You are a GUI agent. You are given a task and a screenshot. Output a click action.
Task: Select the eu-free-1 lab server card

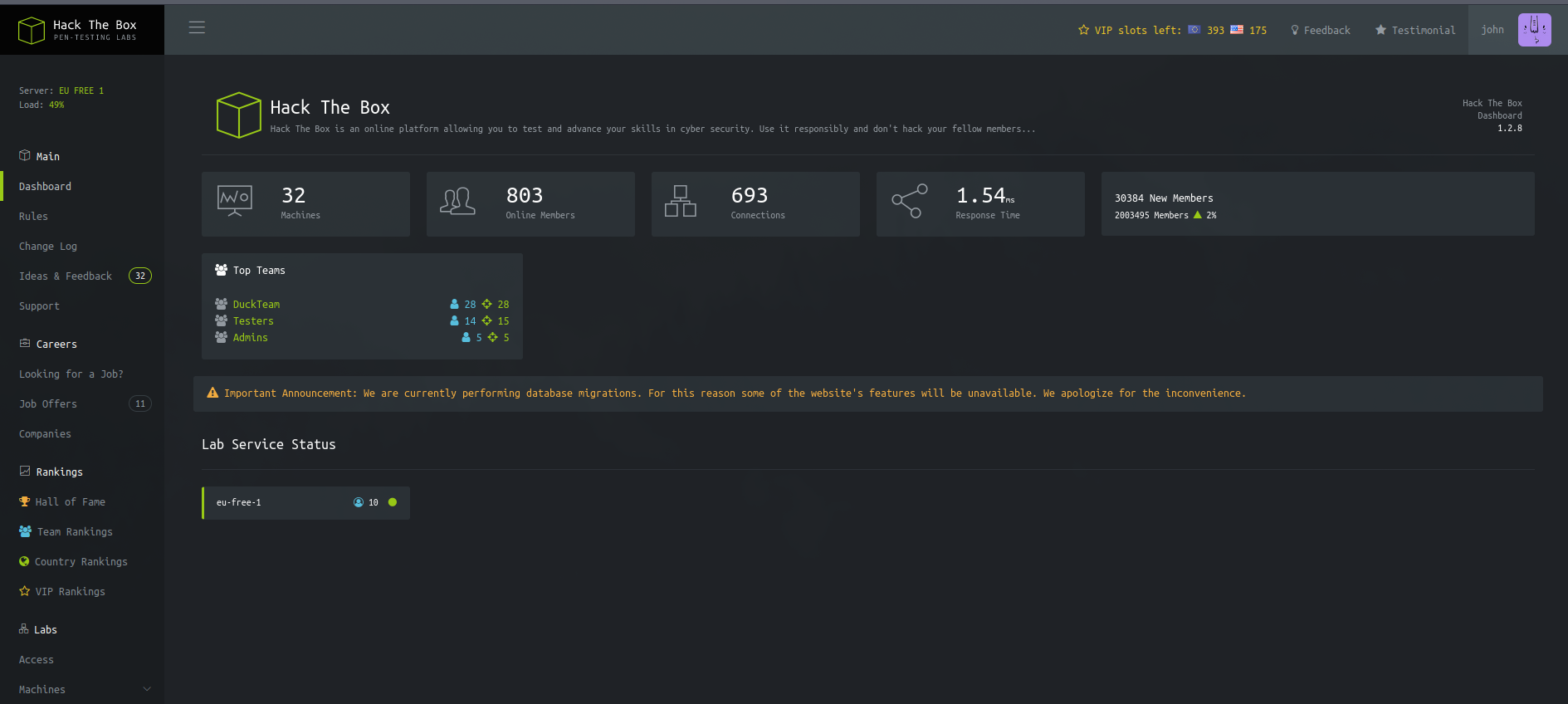[x=282, y=502]
